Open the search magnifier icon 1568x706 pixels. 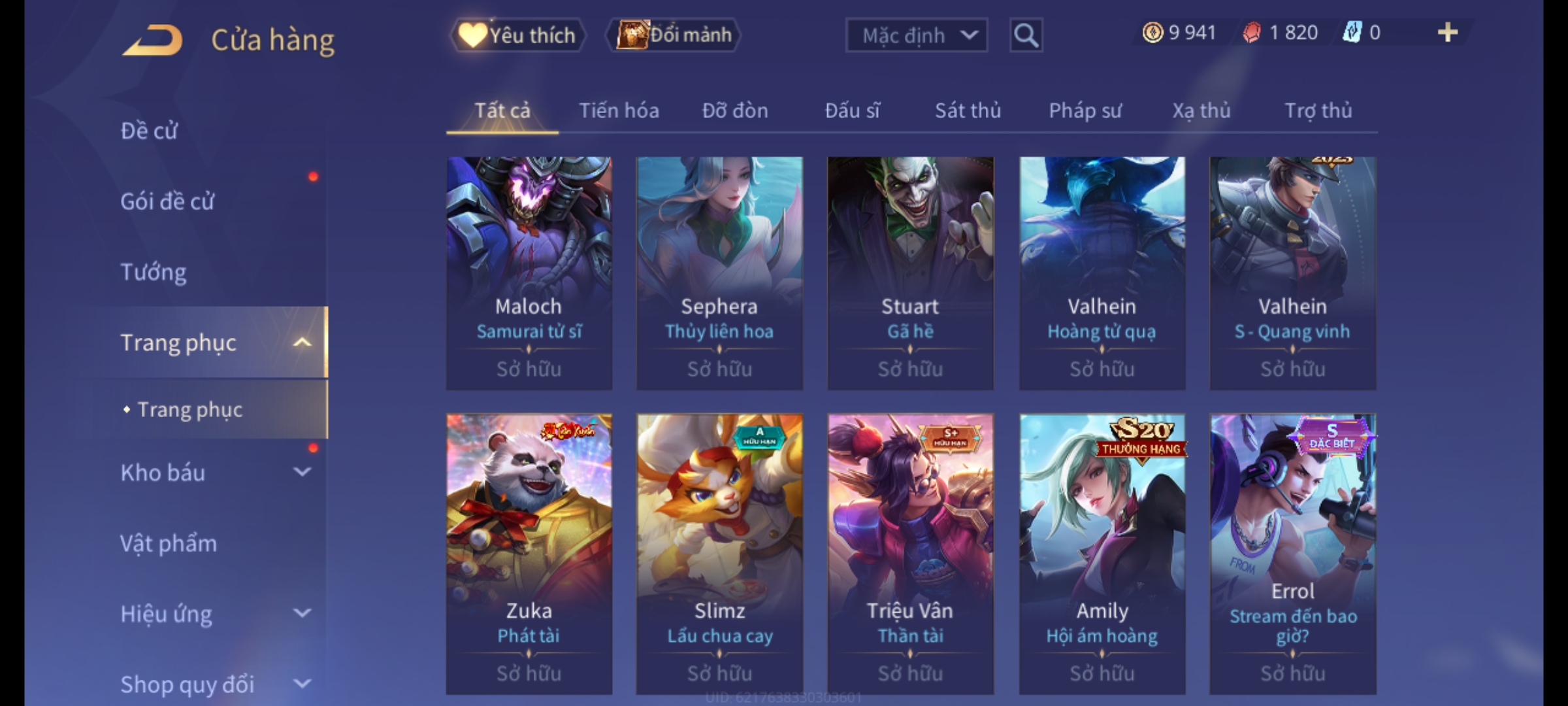(x=1026, y=35)
